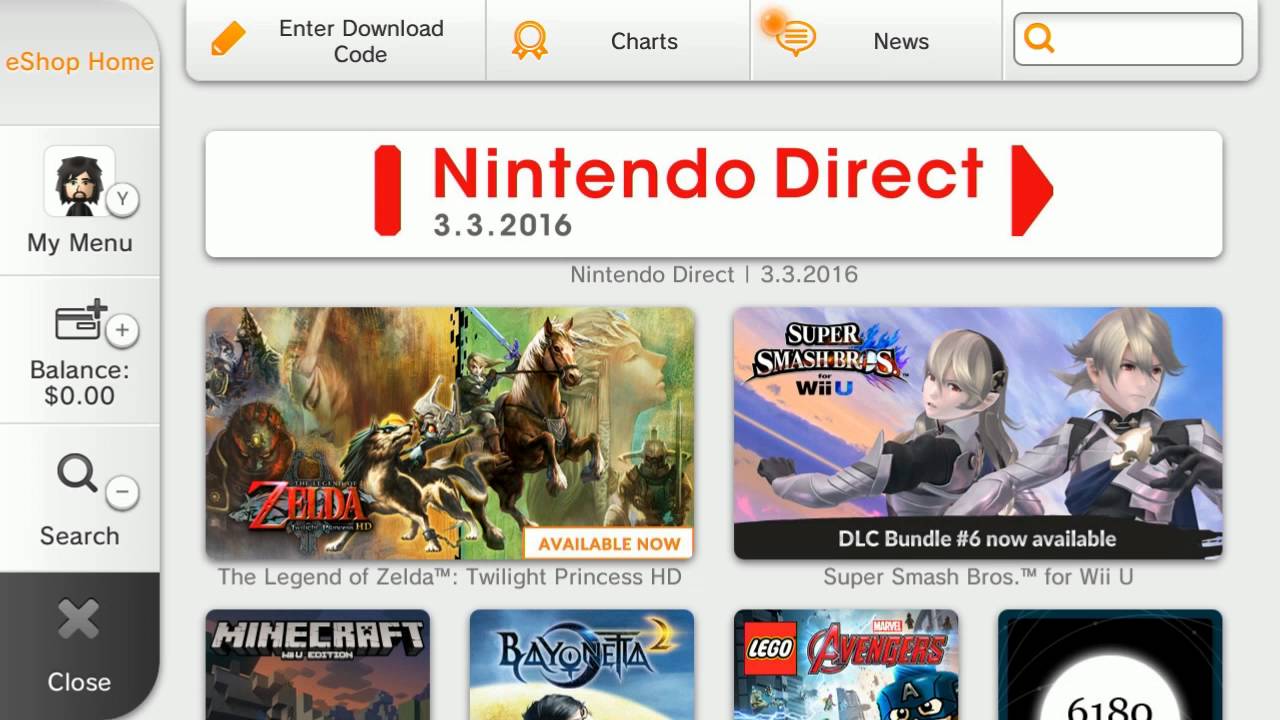Click the sidebar Search magnifying glass icon
The height and width of the screenshot is (720, 1280).
click(78, 474)
